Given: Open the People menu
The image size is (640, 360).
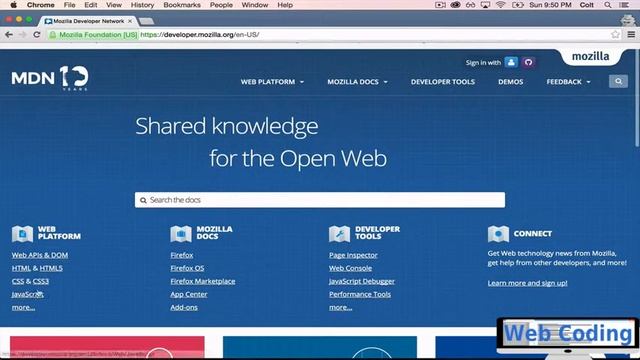Looking at the screenshot, I should pyautogui.click(x=221, y=5).
